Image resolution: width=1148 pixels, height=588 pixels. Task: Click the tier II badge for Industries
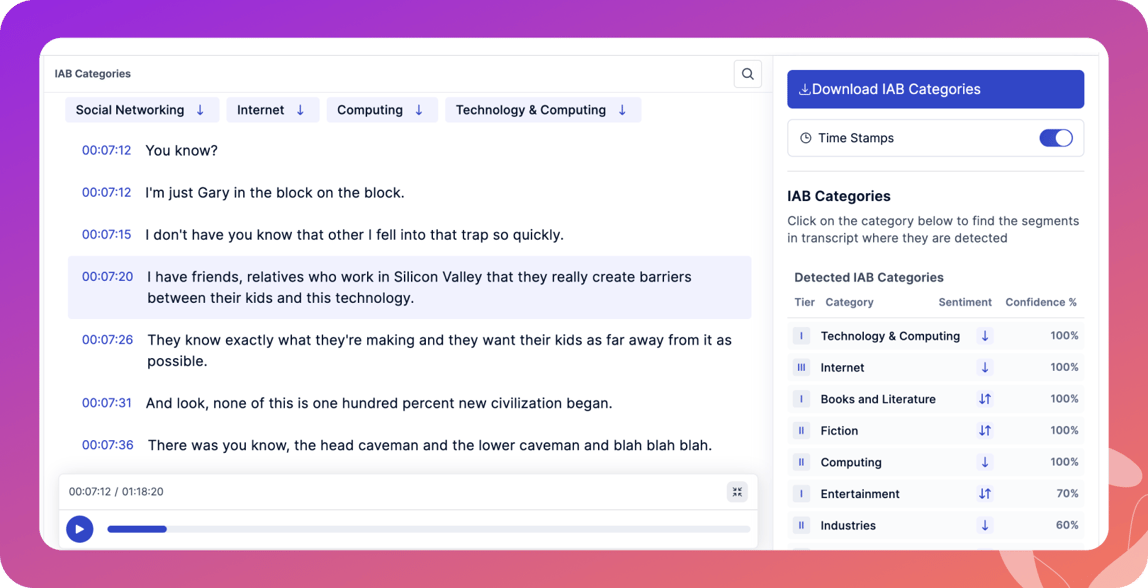(801, 525)
